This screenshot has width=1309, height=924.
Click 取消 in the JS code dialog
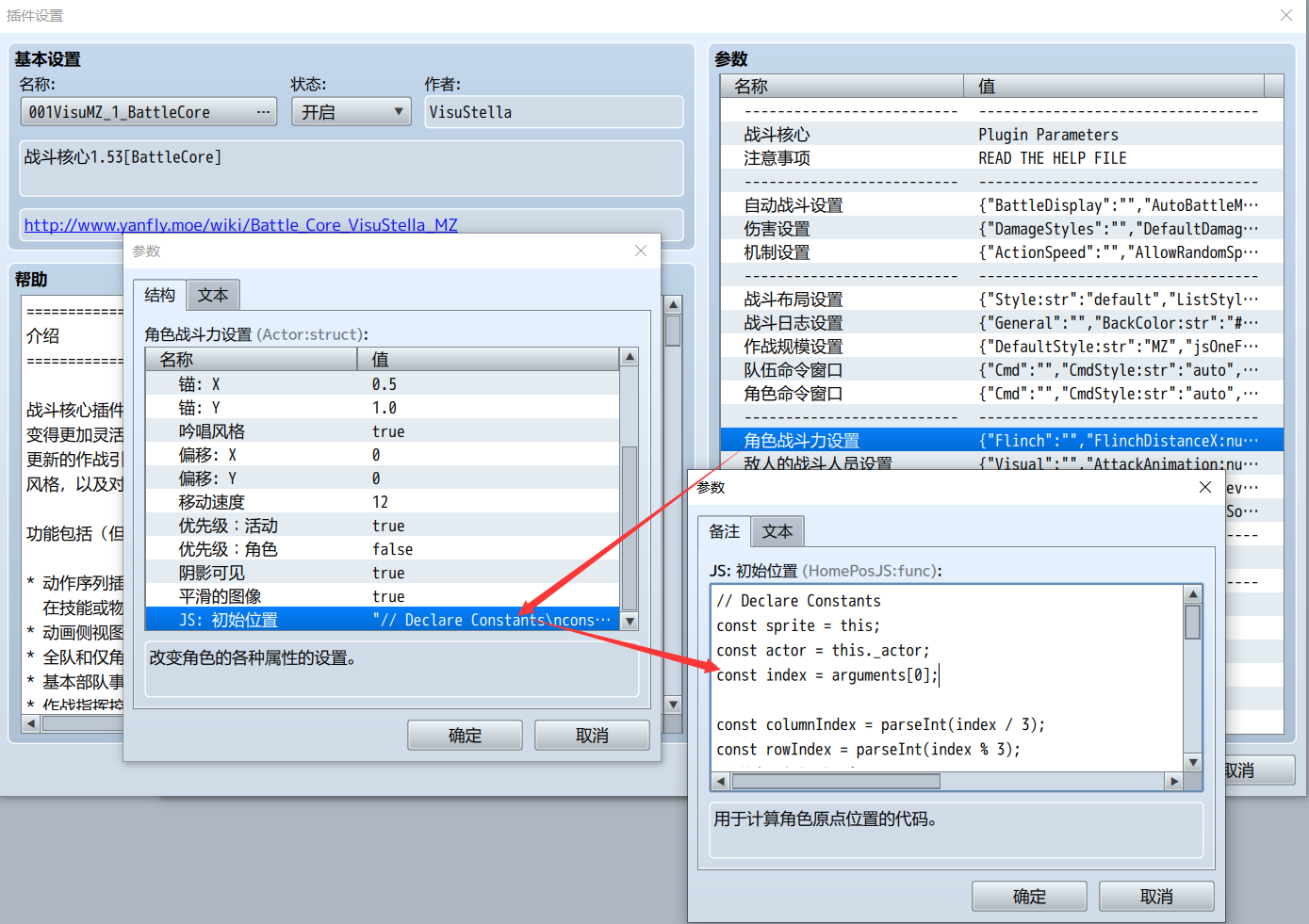point(1156,897)
